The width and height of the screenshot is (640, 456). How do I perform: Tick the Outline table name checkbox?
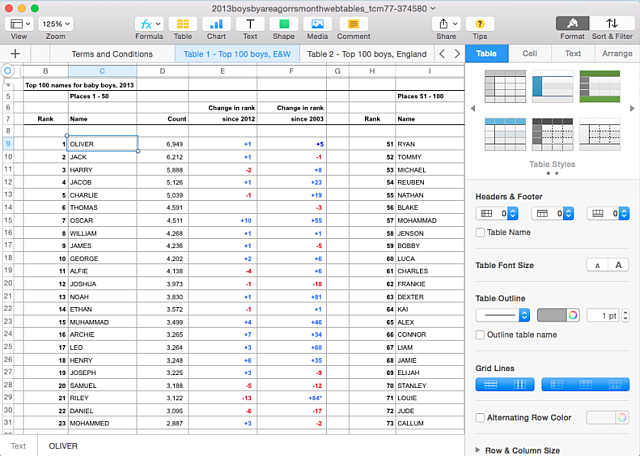481,334
